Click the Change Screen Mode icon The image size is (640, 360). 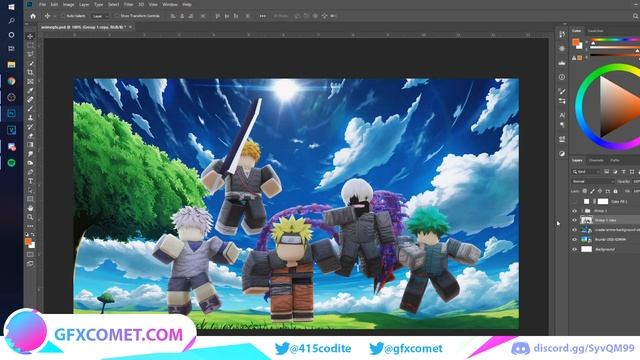click(x=30, y=264)
